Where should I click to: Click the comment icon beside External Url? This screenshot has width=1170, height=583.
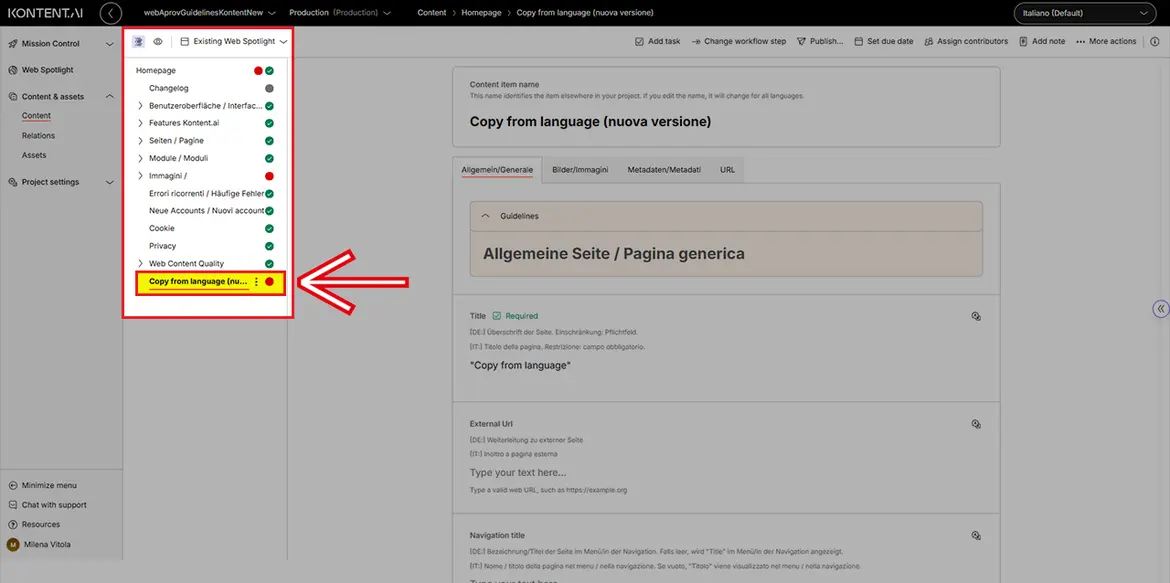tap(976, 424)
